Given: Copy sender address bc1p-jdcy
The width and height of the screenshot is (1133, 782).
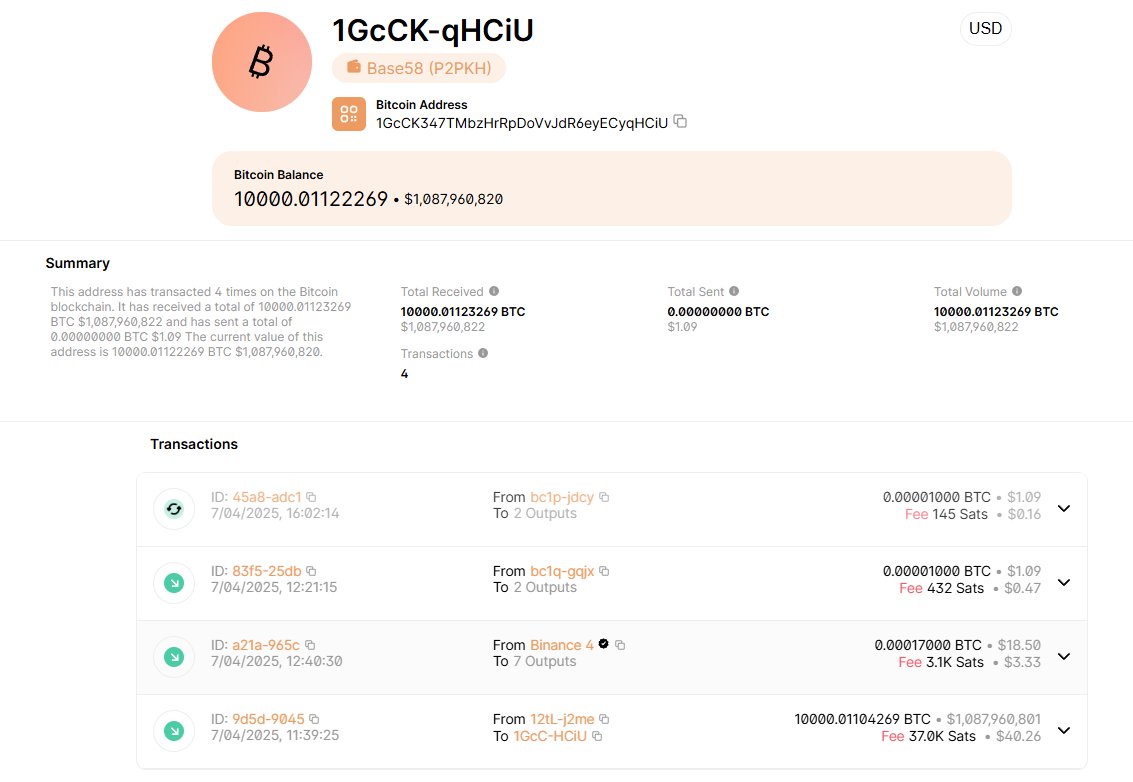Looking at the screenshot, I should [x=604, y=497].
